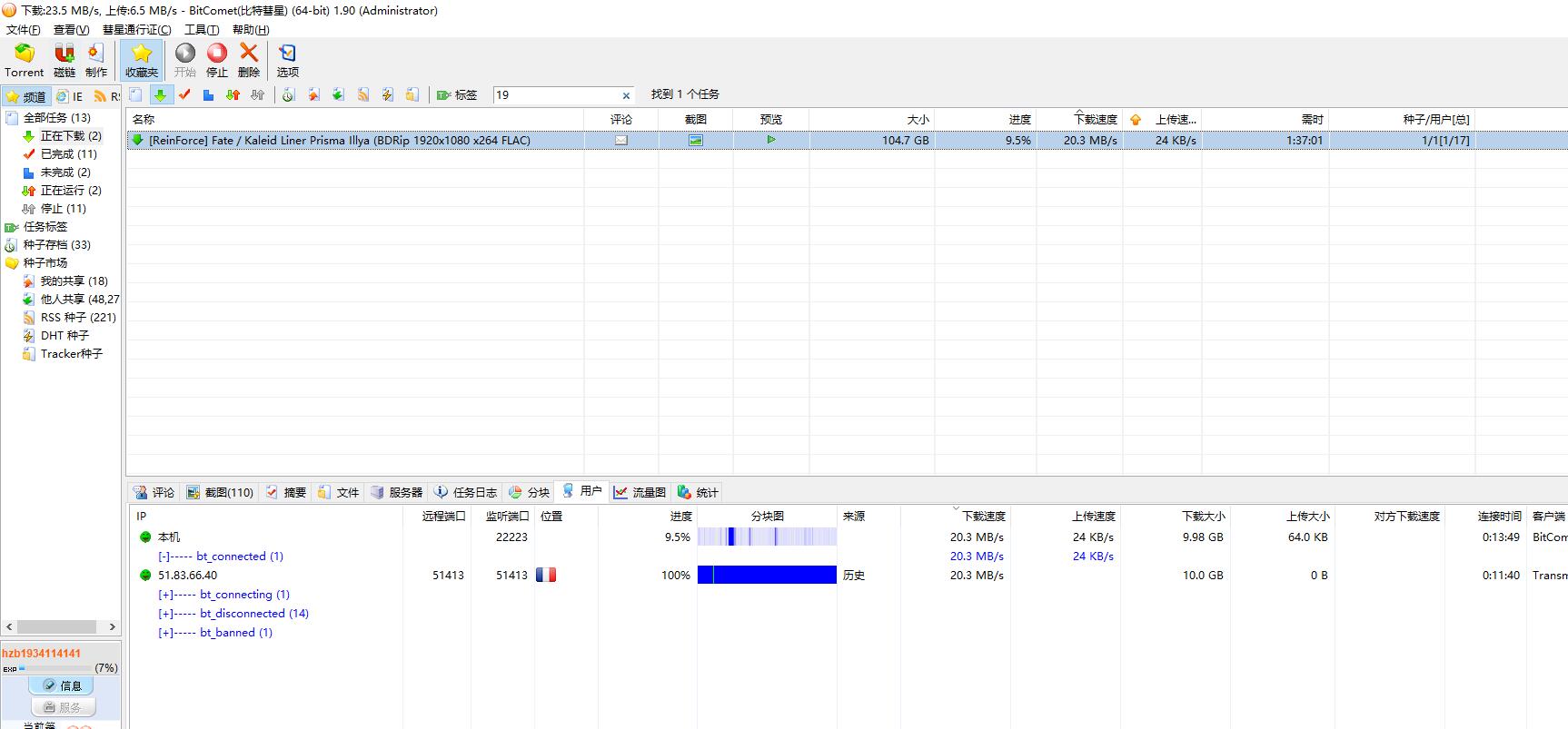Open the 查看(V) menu
This screenshot has width=1568, height=729.
[72, 29]
